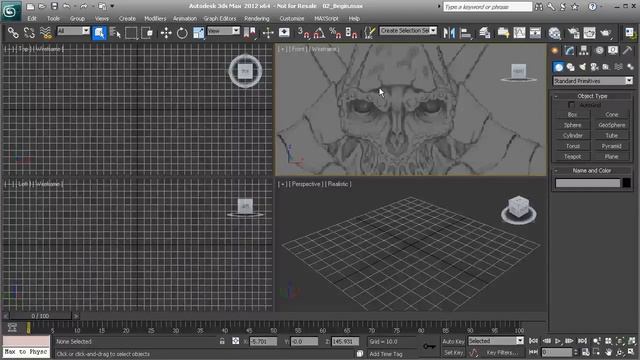This screenshot has height=360, width=640.
Task: Collapse the Object Type rollout
Action: click(592, 96)
